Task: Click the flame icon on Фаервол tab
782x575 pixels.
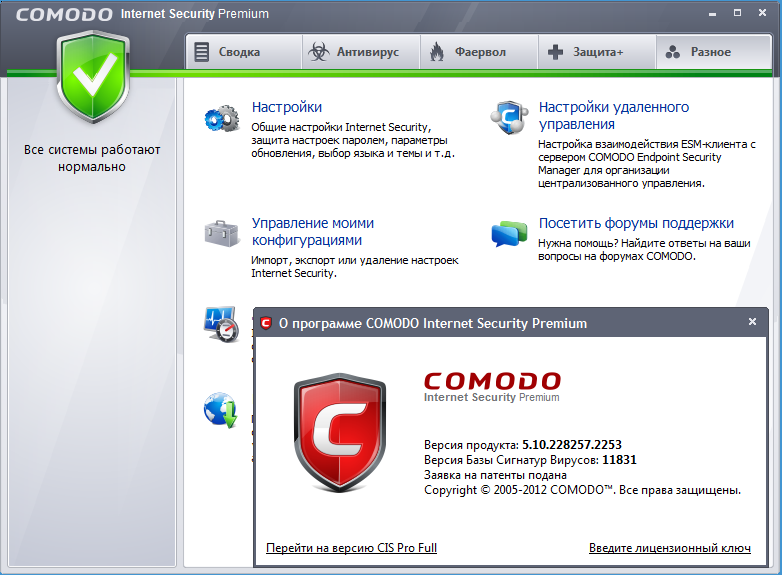Action: 437,52
